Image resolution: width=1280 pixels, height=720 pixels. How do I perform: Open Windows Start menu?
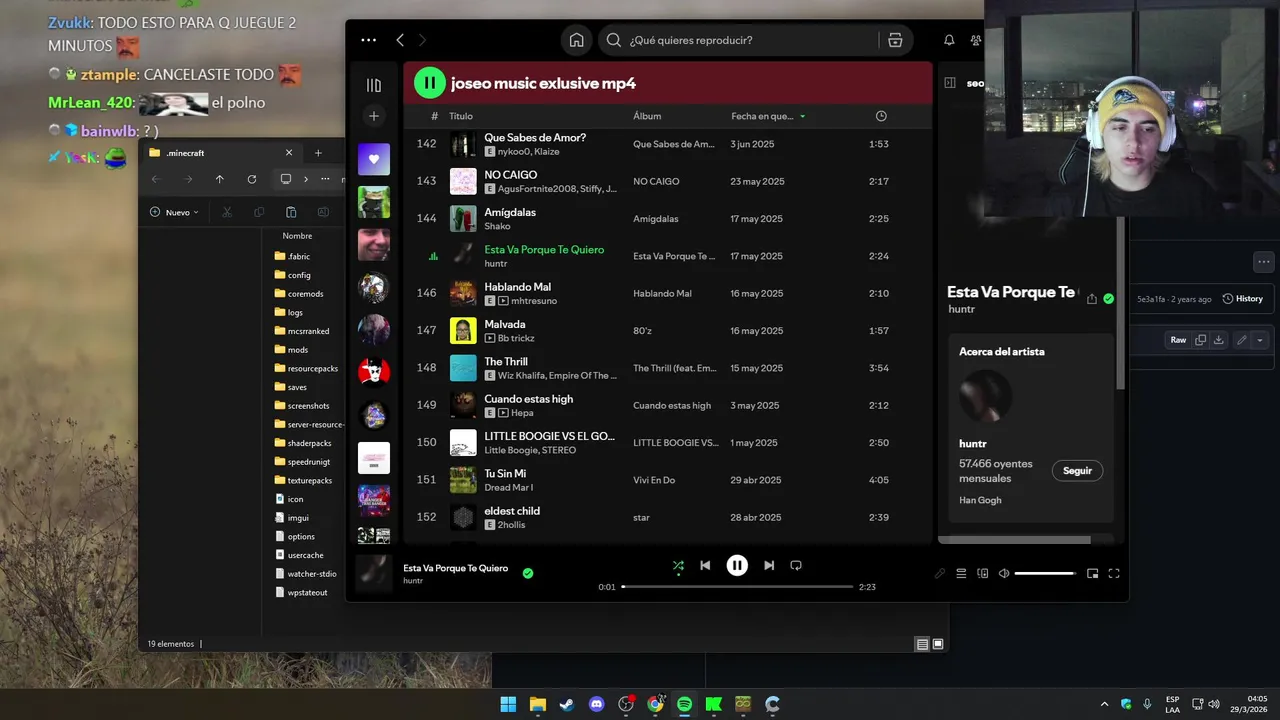point(508,704)
